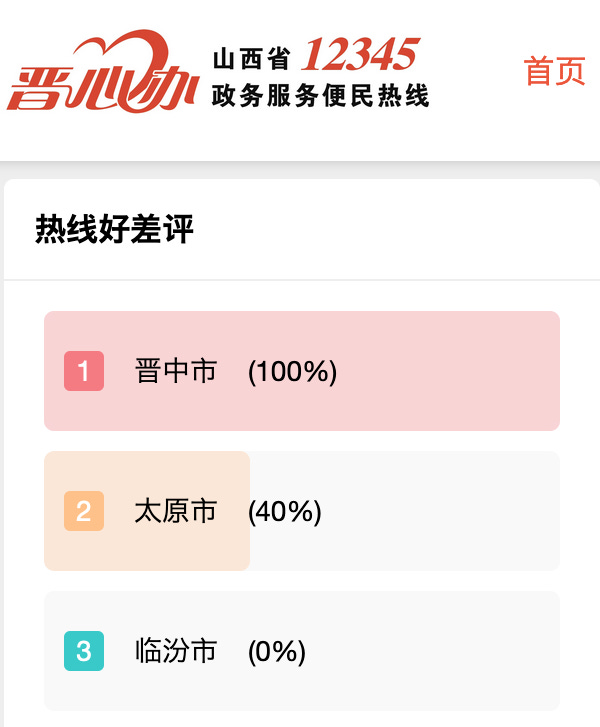Image resolution: width=600 pixels, height=727 pixels.
Task: Go to 首页 home link
Action: [x=554, y=71]
